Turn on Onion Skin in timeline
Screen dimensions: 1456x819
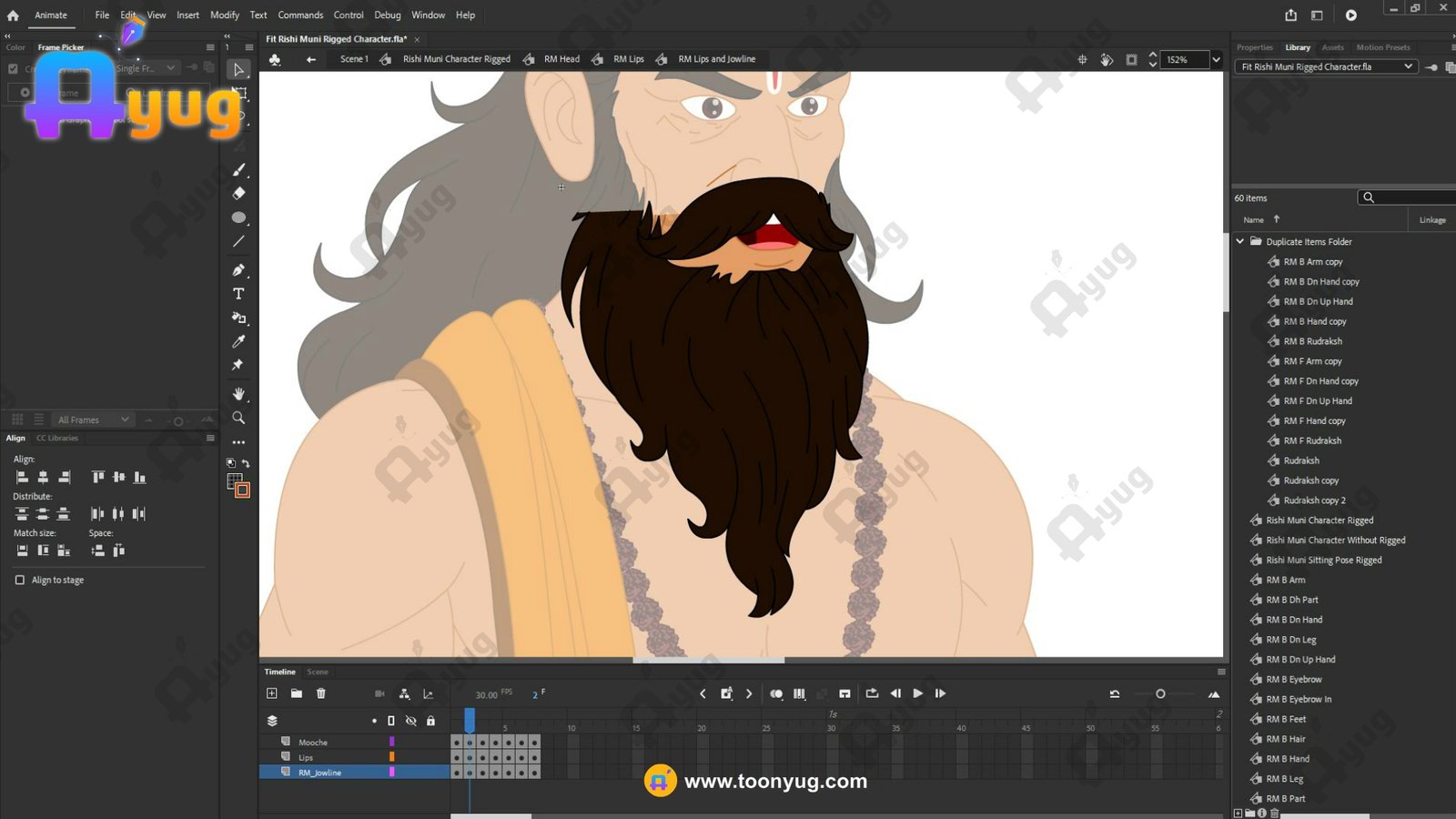click(775, 693)
